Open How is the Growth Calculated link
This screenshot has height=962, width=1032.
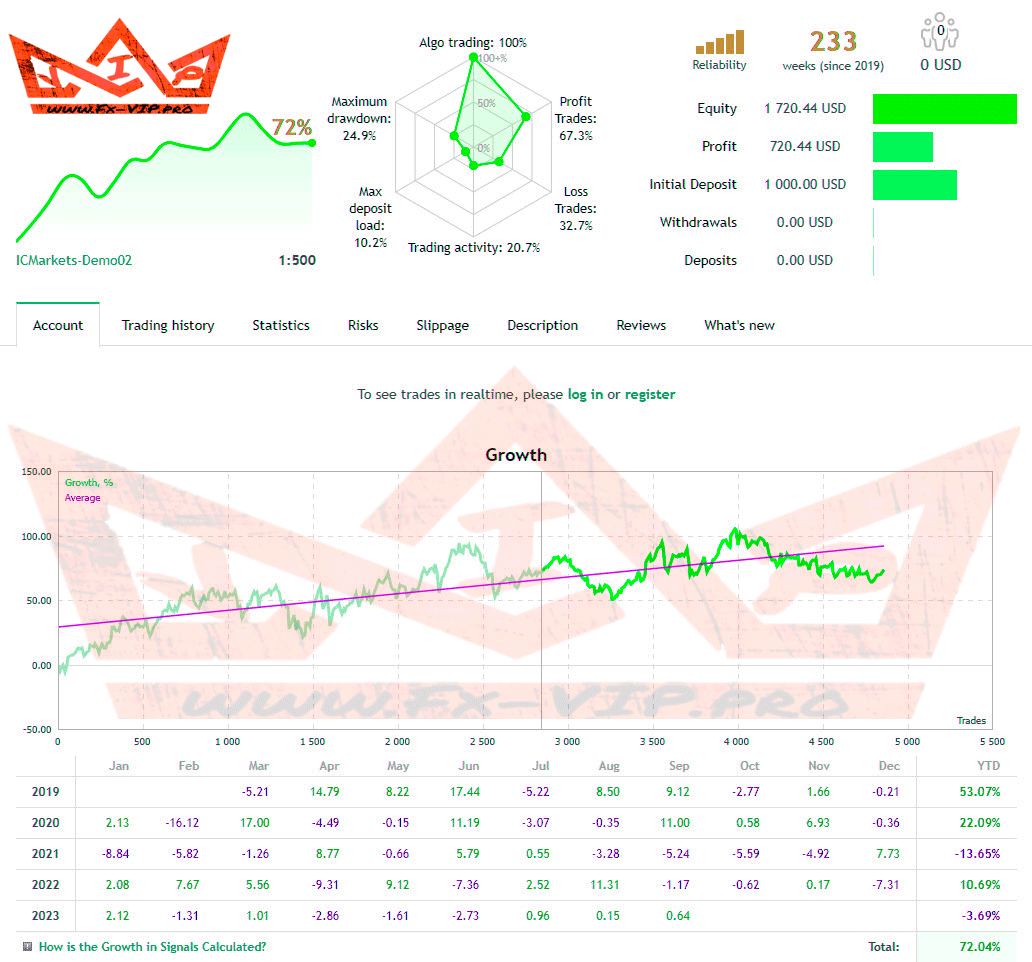click(x=152, y=946)
